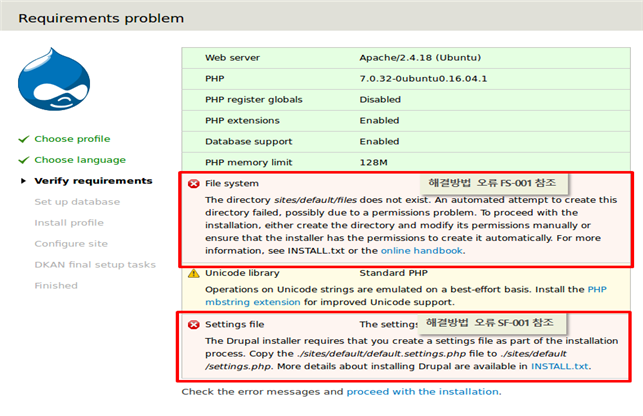Click the Verify requirements arrow marker

coord(23,181)
